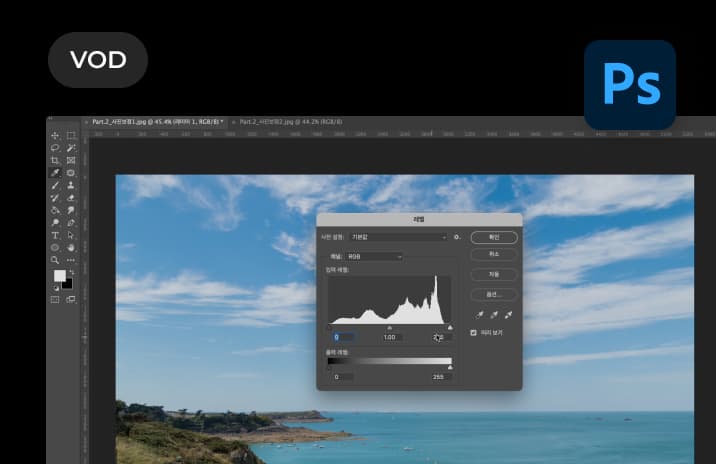
Task: Open the preset options gear menu
Action: point(457,237)
